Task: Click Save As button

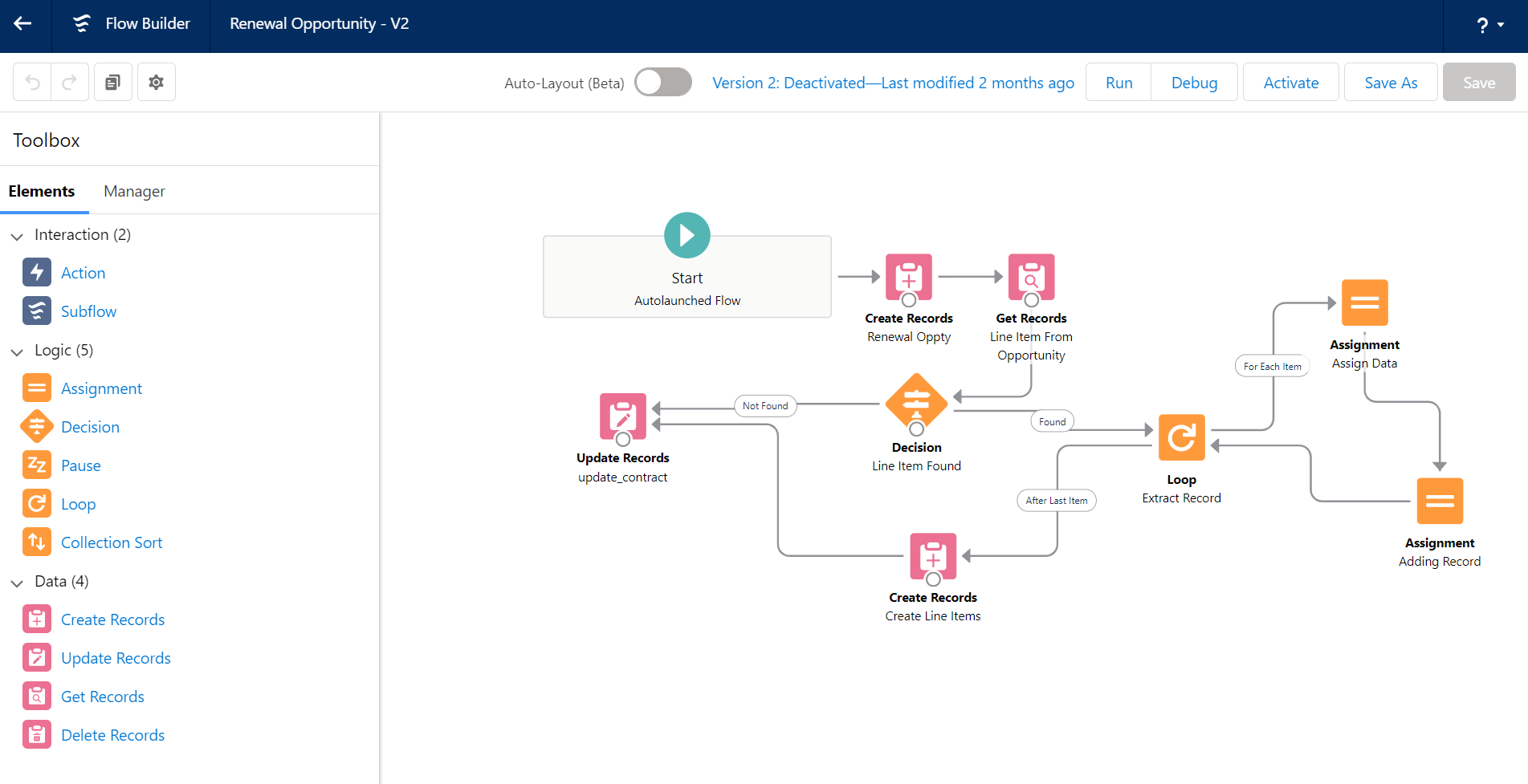Action: (1391, 82)
